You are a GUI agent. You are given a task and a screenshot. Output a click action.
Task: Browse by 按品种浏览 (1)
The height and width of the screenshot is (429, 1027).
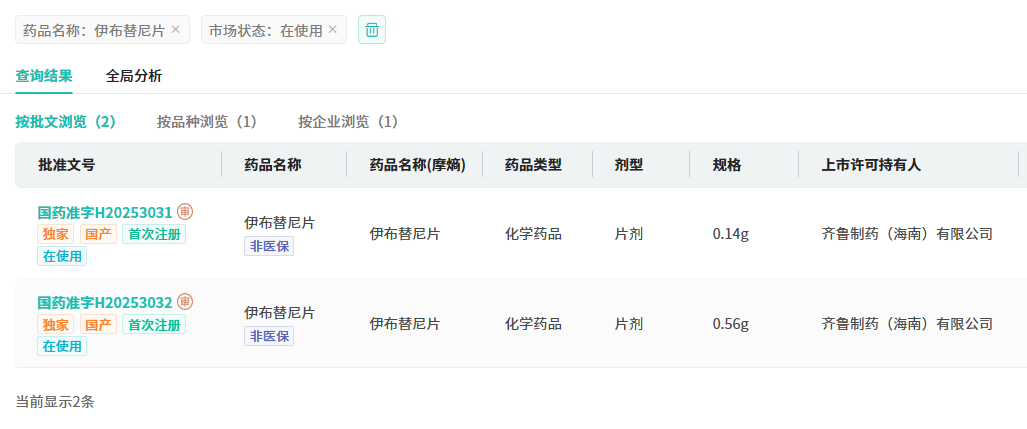click(x=207, y=122)
